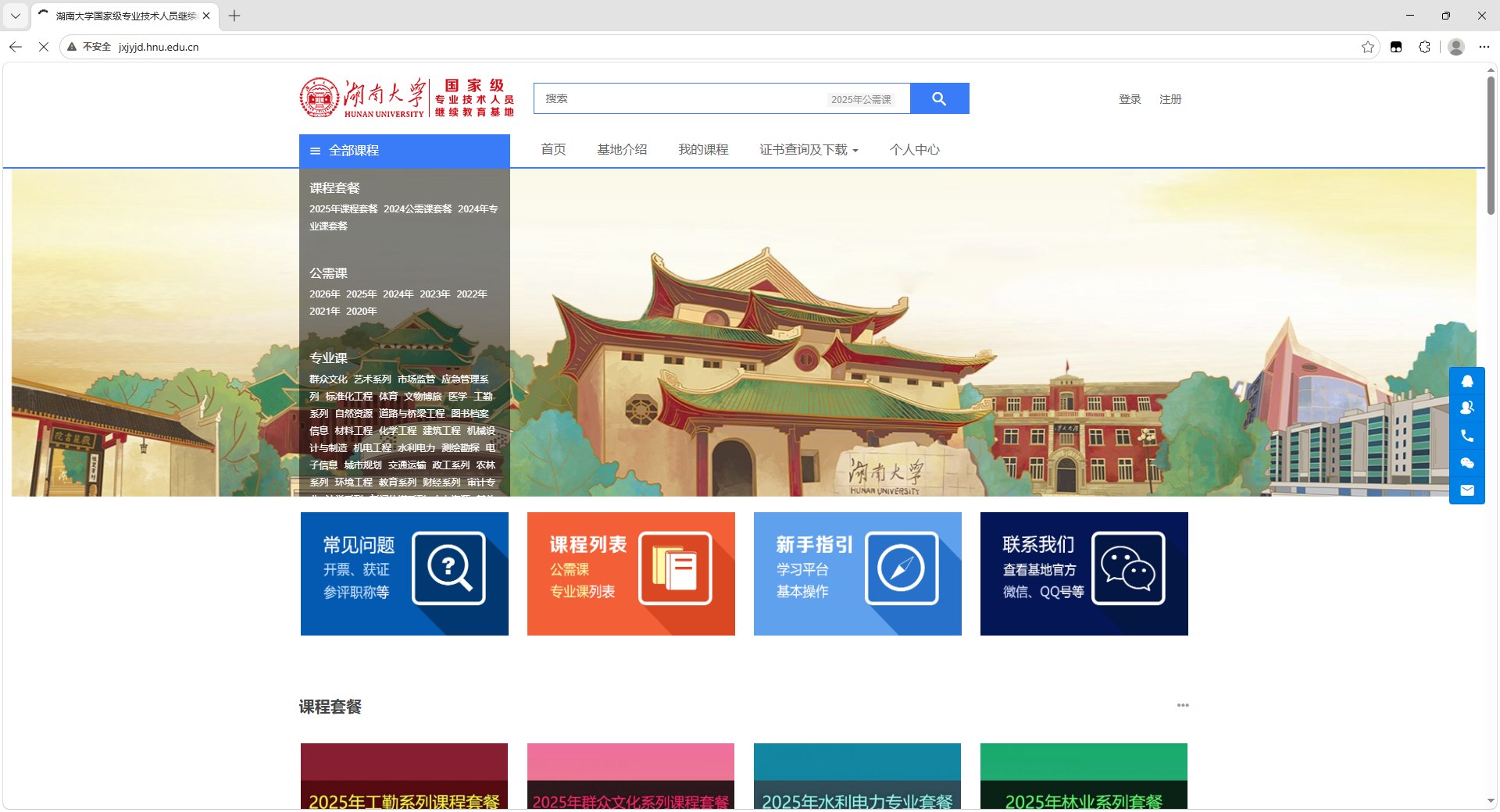This screenshot has width=1500, height=812.
Task: Select 2025年 under 公需课
Action: [x=361, y=294]
